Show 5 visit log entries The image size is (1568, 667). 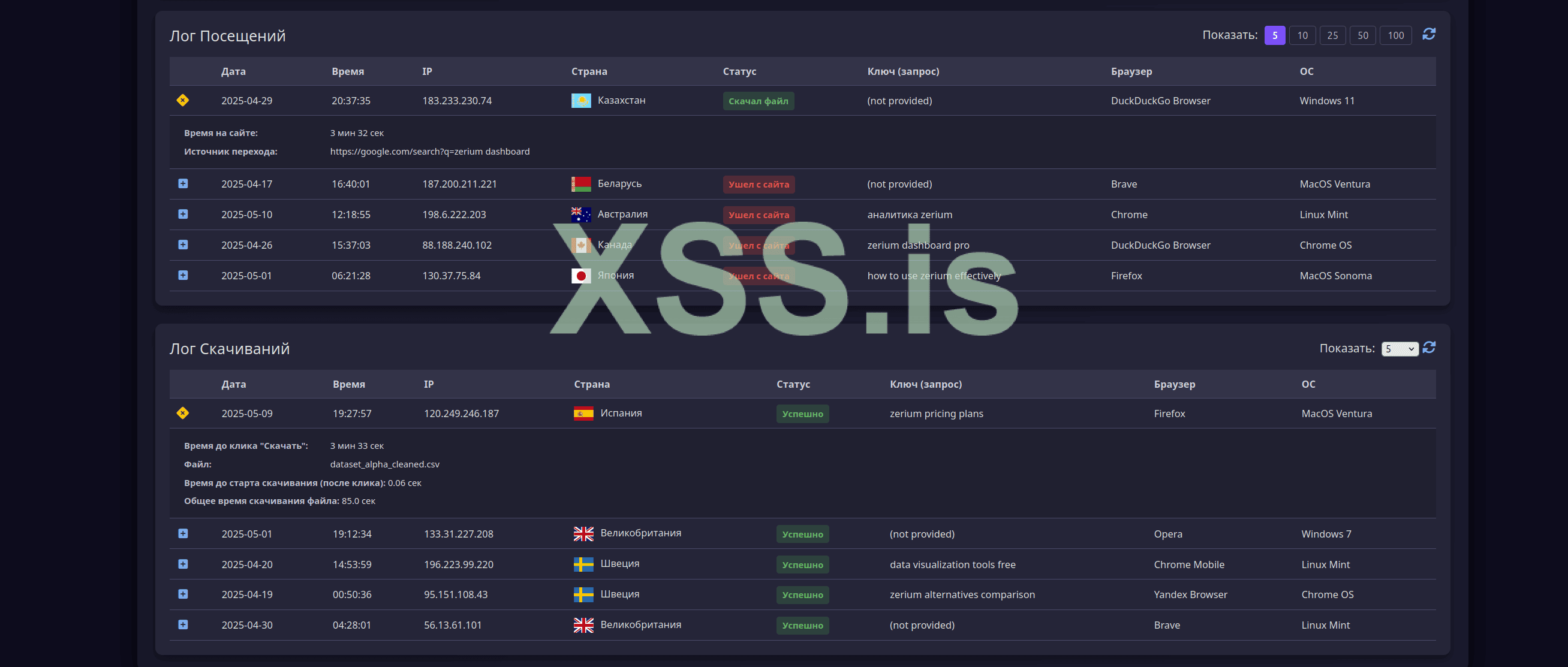click(1275, 35)
